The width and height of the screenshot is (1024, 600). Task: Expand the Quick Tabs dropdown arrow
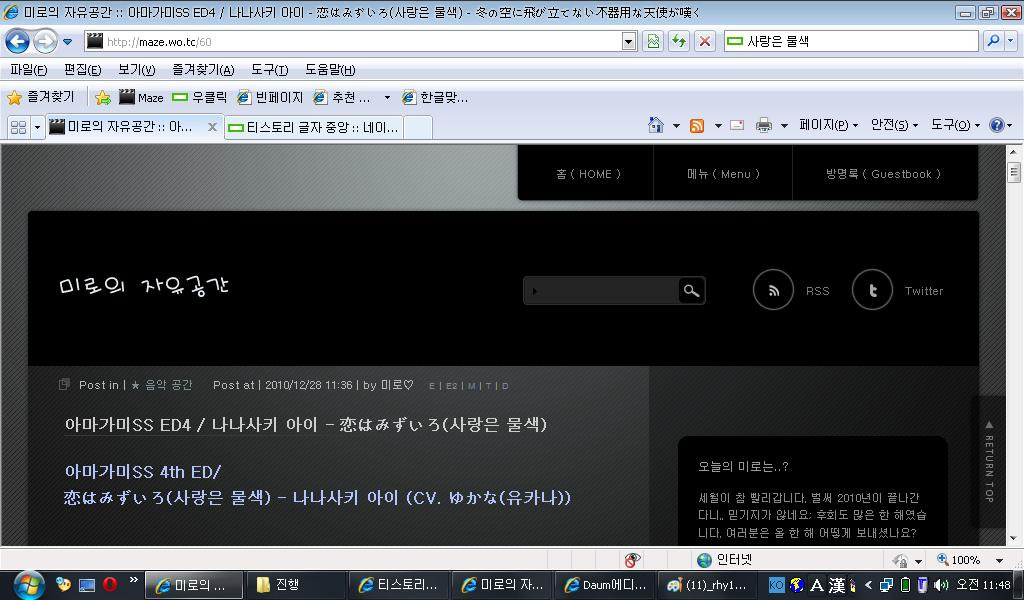[x=38, y=127]
